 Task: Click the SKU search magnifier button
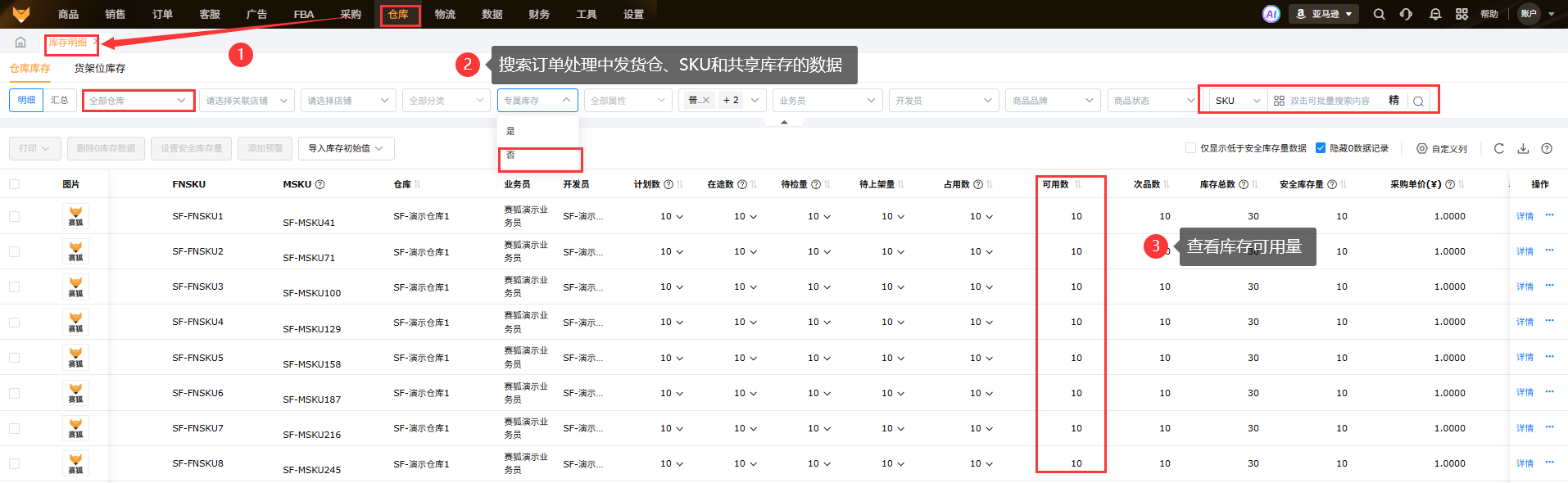tap(1418, 101)
